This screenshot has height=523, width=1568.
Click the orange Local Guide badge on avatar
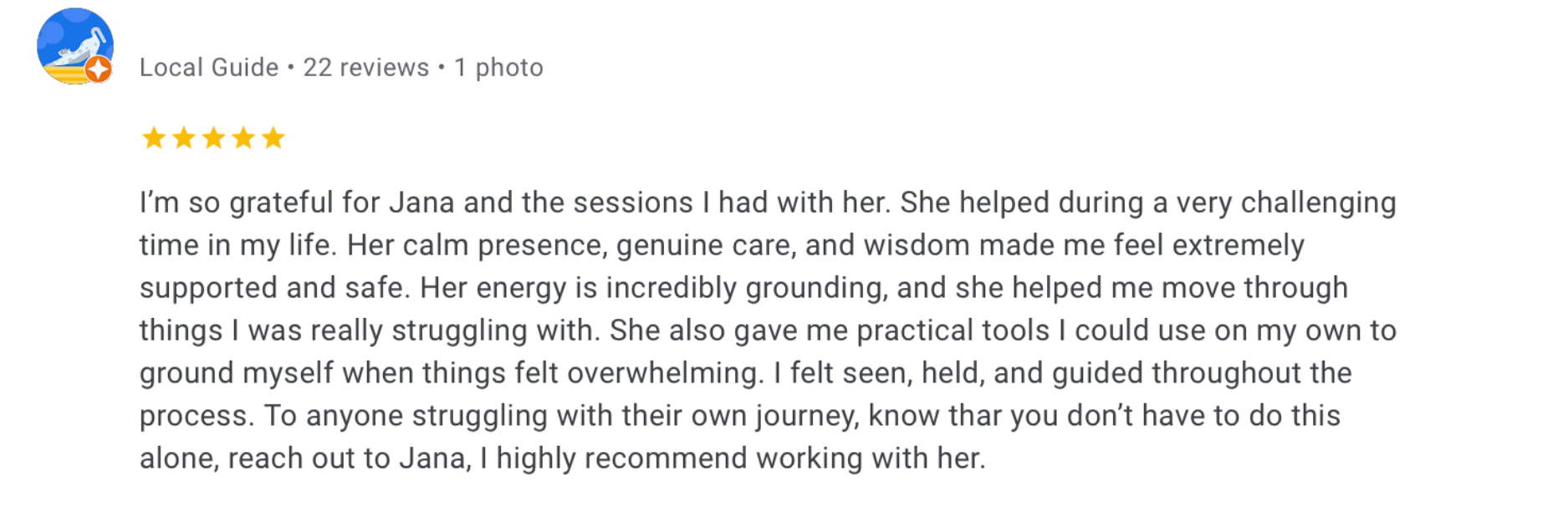99,69
